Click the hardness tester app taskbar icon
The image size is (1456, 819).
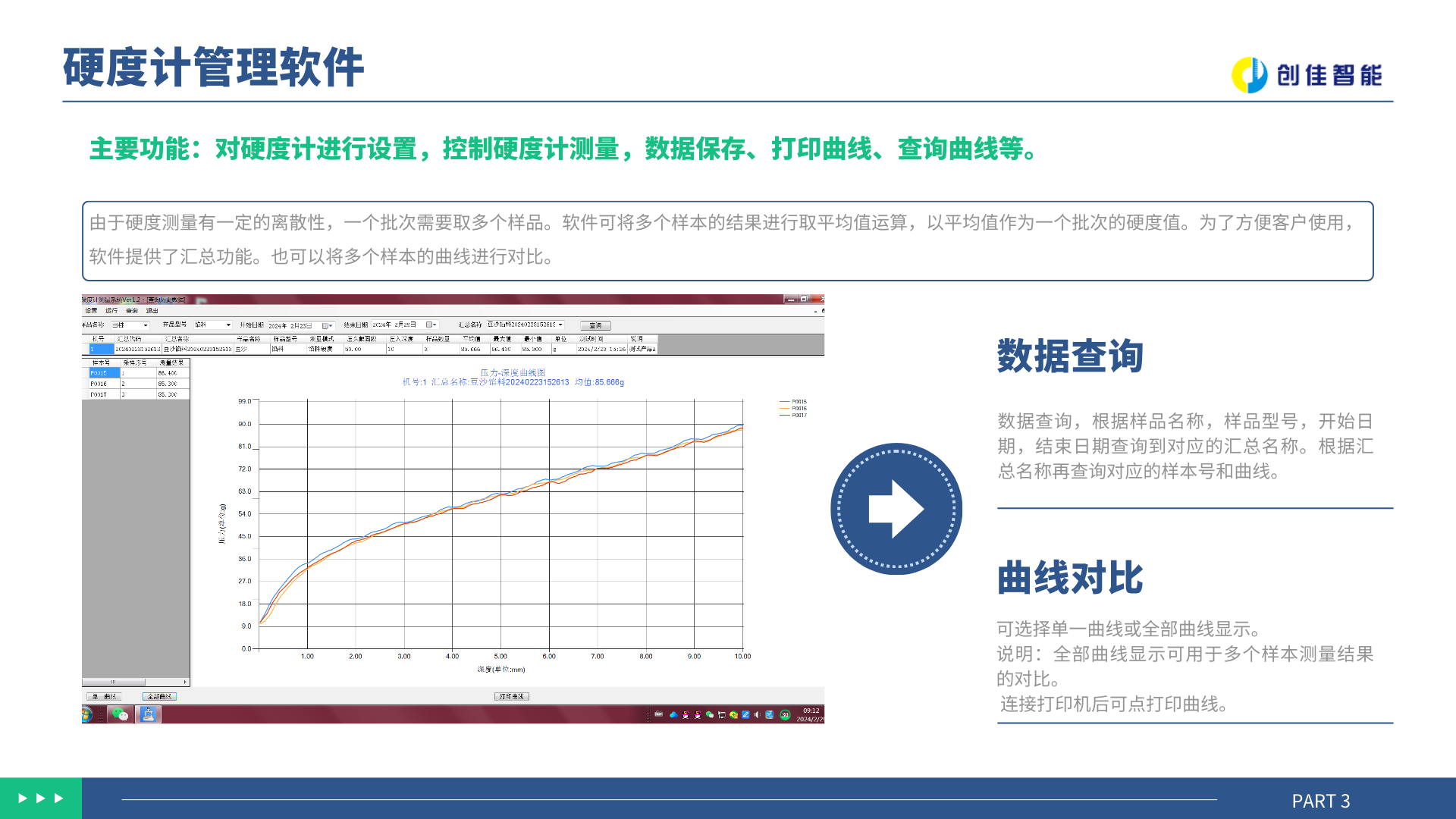(148, 714)
